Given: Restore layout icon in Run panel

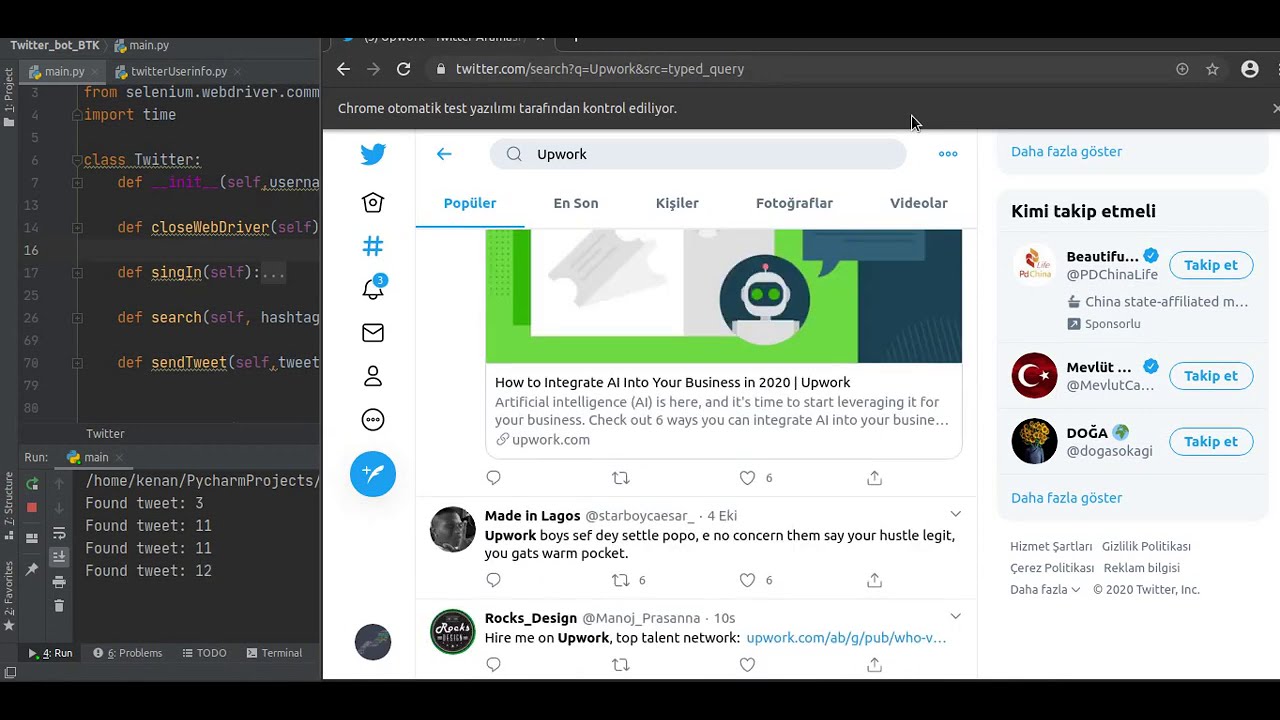Looking at the screenshot, I should [32, 538].
